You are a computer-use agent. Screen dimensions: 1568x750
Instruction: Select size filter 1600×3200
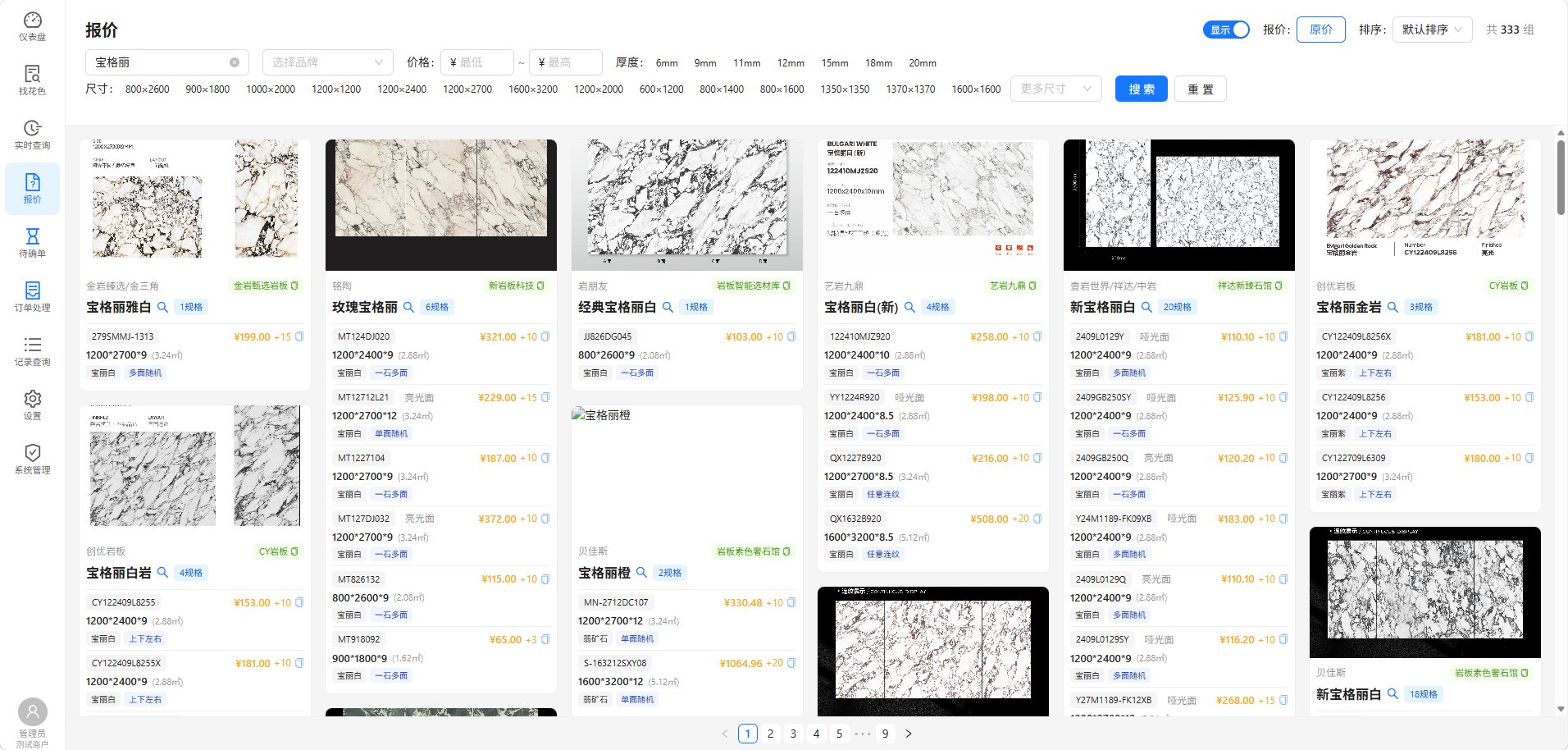(x=533, y=89)
